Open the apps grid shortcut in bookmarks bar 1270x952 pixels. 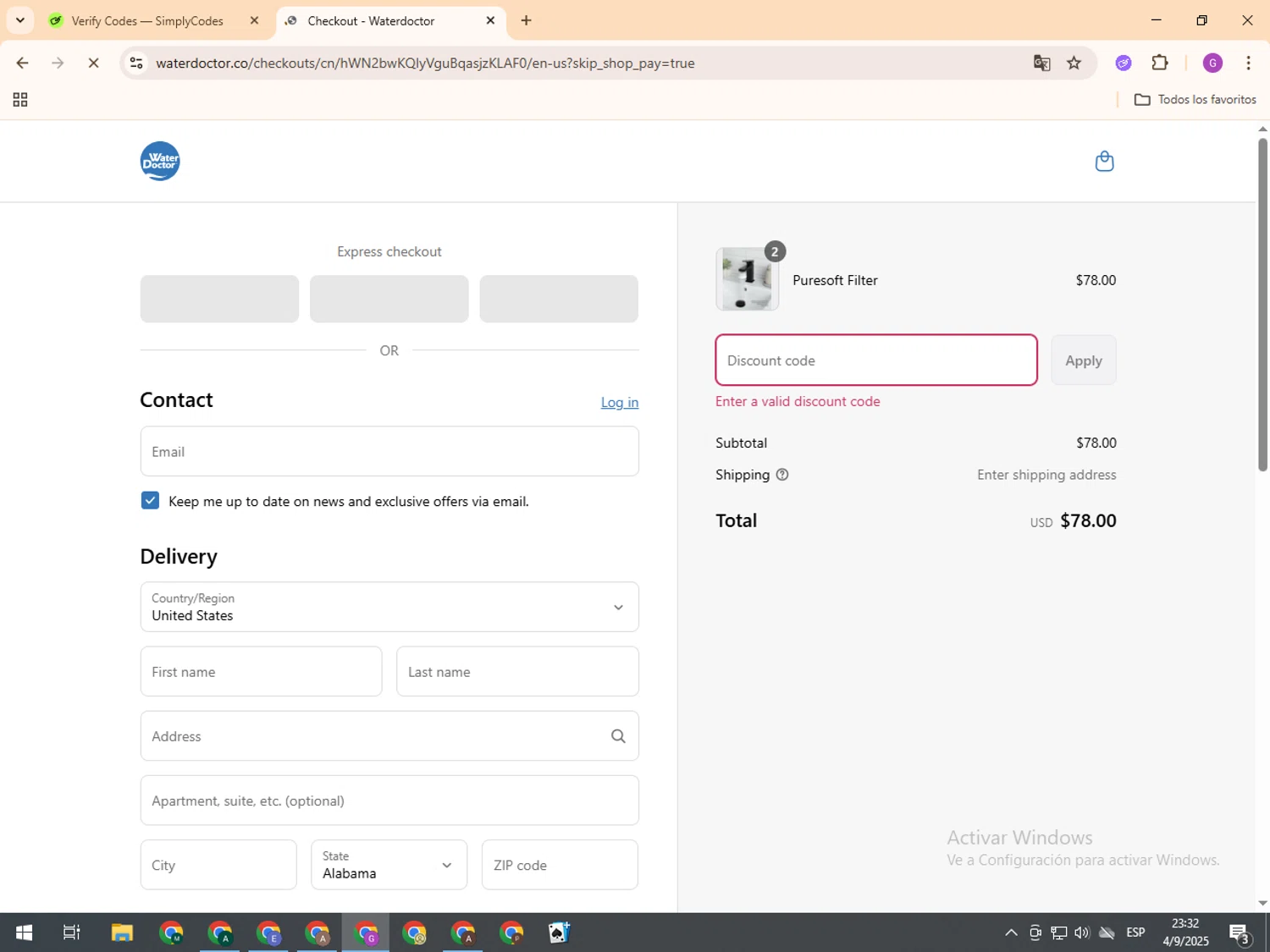click(20, 100)
